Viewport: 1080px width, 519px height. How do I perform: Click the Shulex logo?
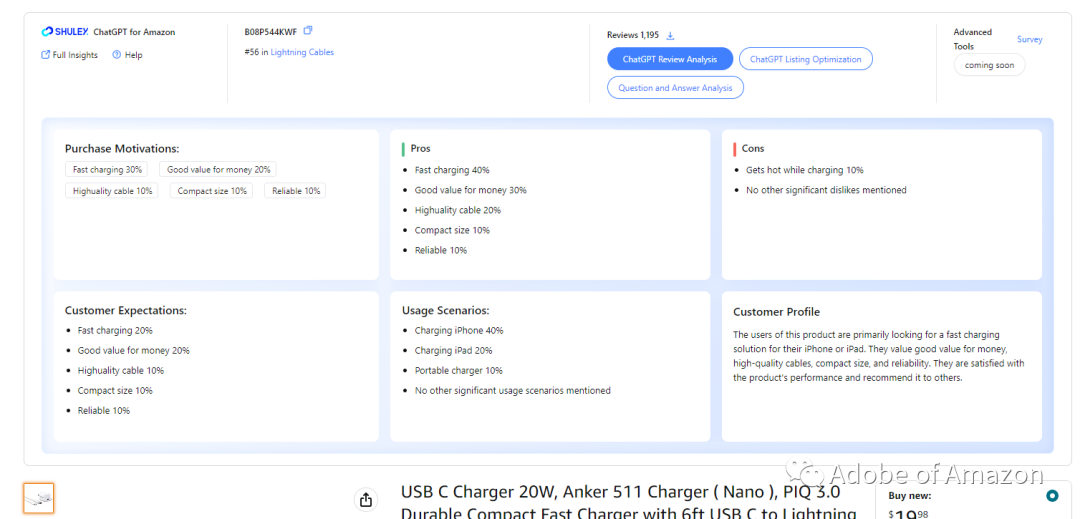point(65,32)
